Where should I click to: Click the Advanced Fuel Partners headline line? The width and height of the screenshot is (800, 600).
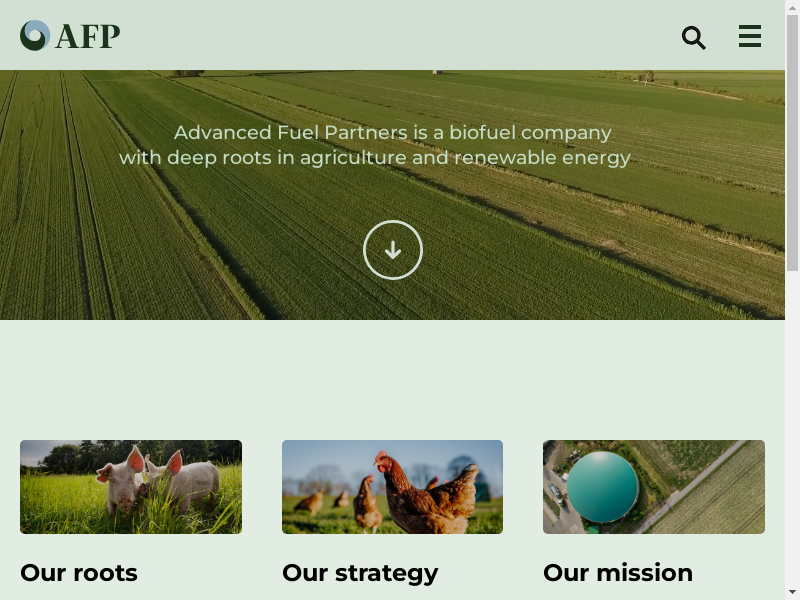point(392,133)
